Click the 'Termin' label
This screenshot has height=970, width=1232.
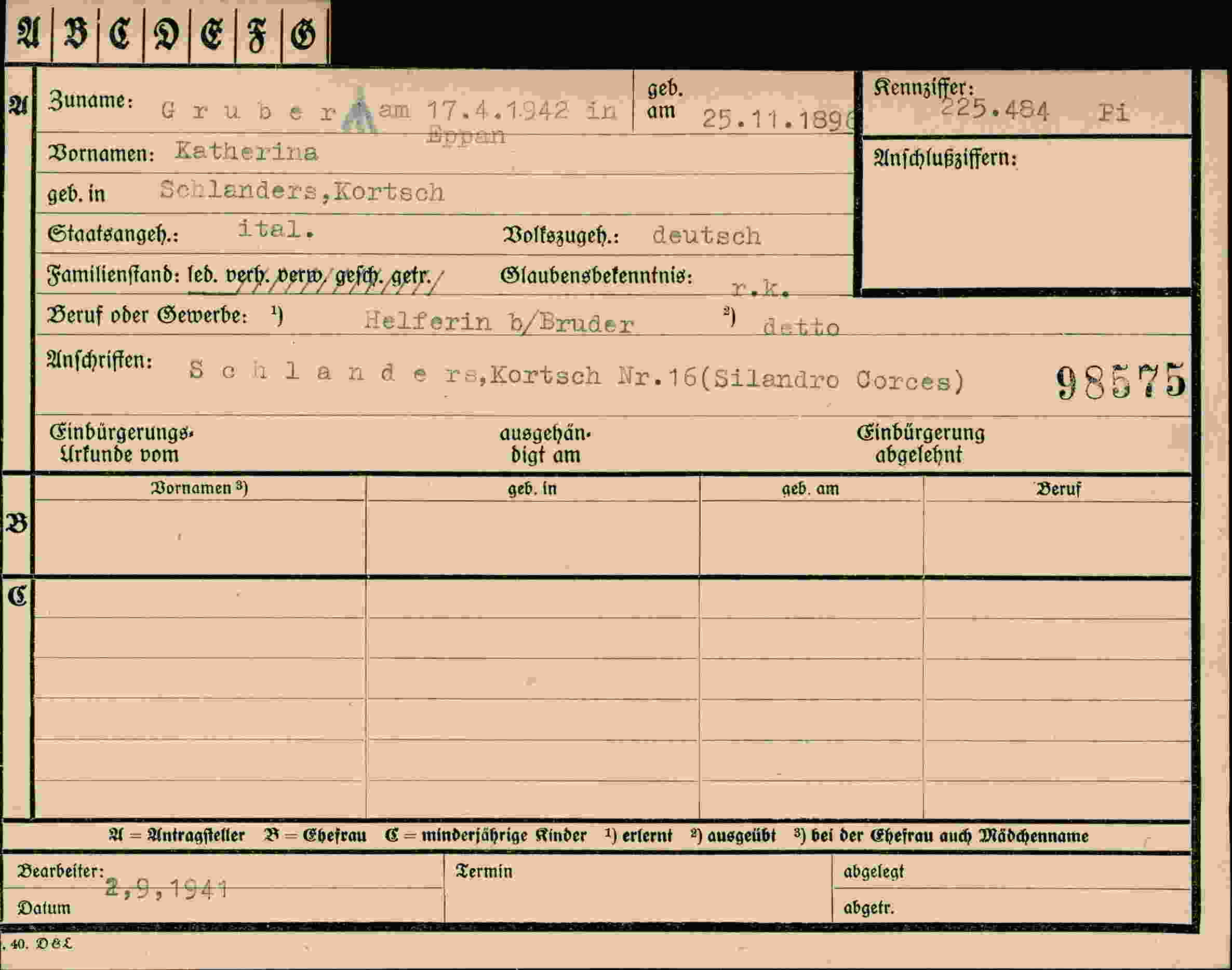484,871
